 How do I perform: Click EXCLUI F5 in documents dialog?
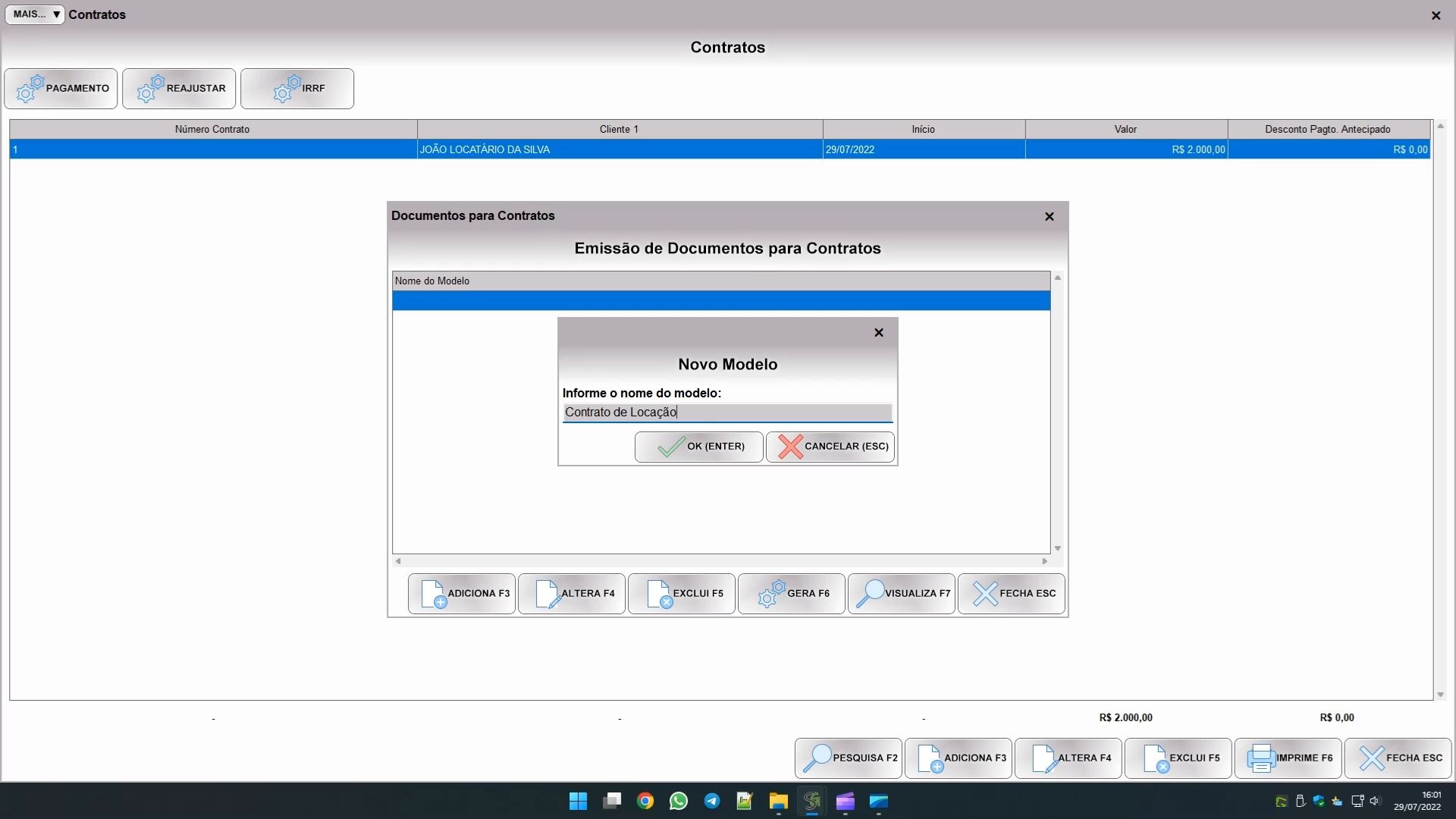click(681, 594)
